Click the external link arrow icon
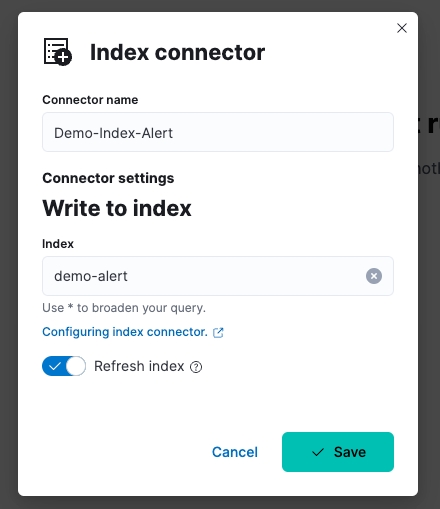Screen dimensions: 440x509 (218, 332)
